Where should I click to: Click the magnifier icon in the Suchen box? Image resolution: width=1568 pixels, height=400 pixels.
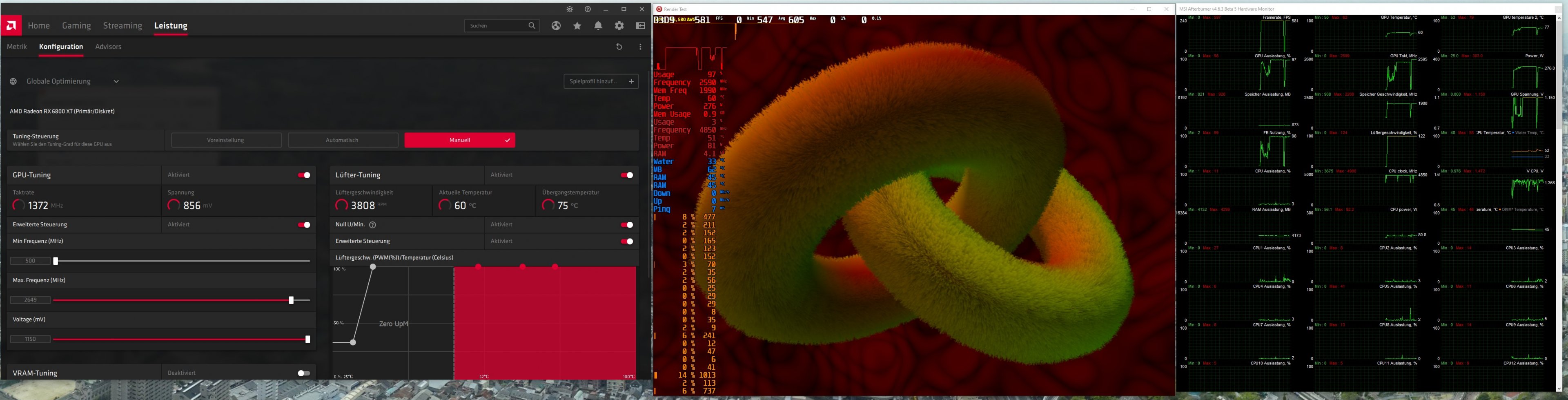(532, 26)
